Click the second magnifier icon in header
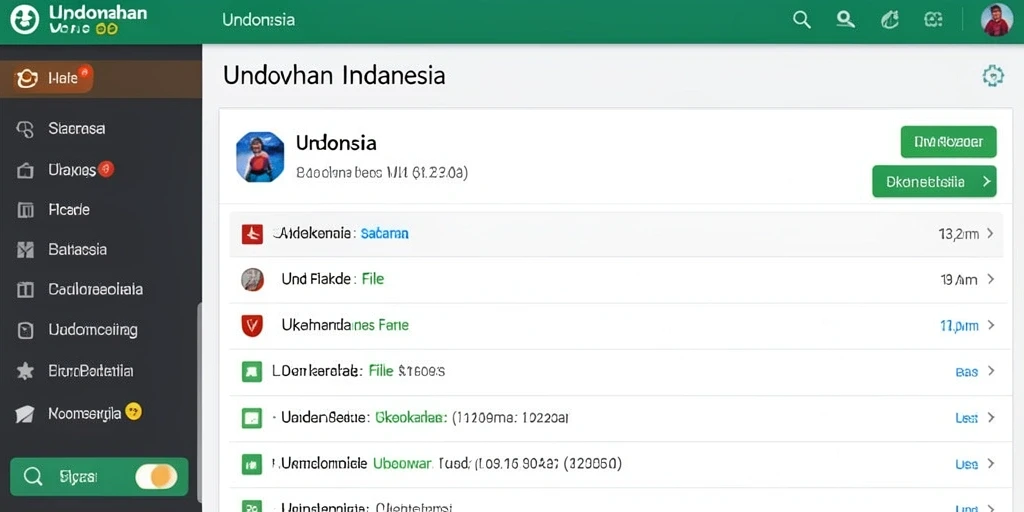 [846, 20]
